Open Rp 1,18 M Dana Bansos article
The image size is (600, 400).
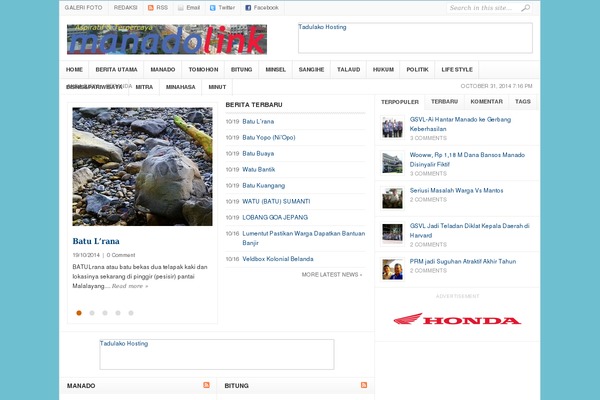coord(467,160)
